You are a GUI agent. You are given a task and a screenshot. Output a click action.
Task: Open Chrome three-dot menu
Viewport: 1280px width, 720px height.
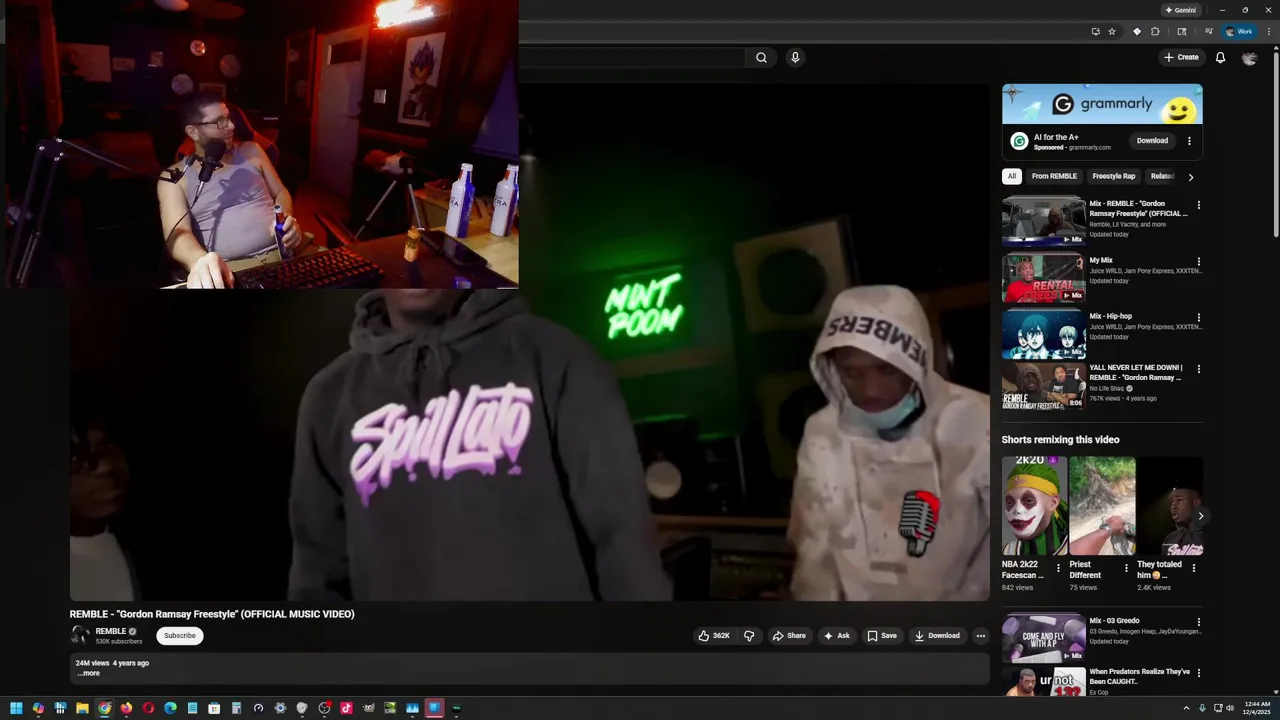pyautogui.click(x=1269, y=32)
